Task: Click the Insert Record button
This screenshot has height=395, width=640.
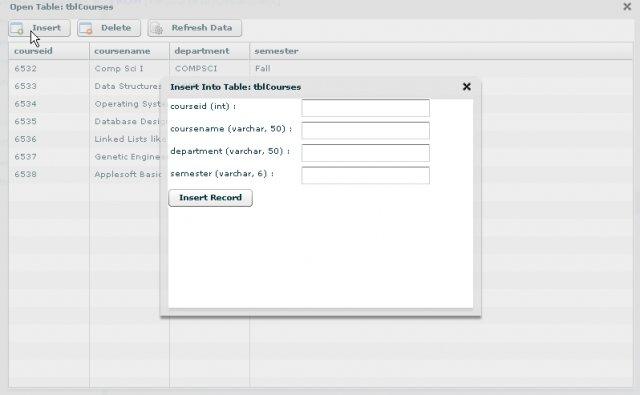Action: pos(211,198)
